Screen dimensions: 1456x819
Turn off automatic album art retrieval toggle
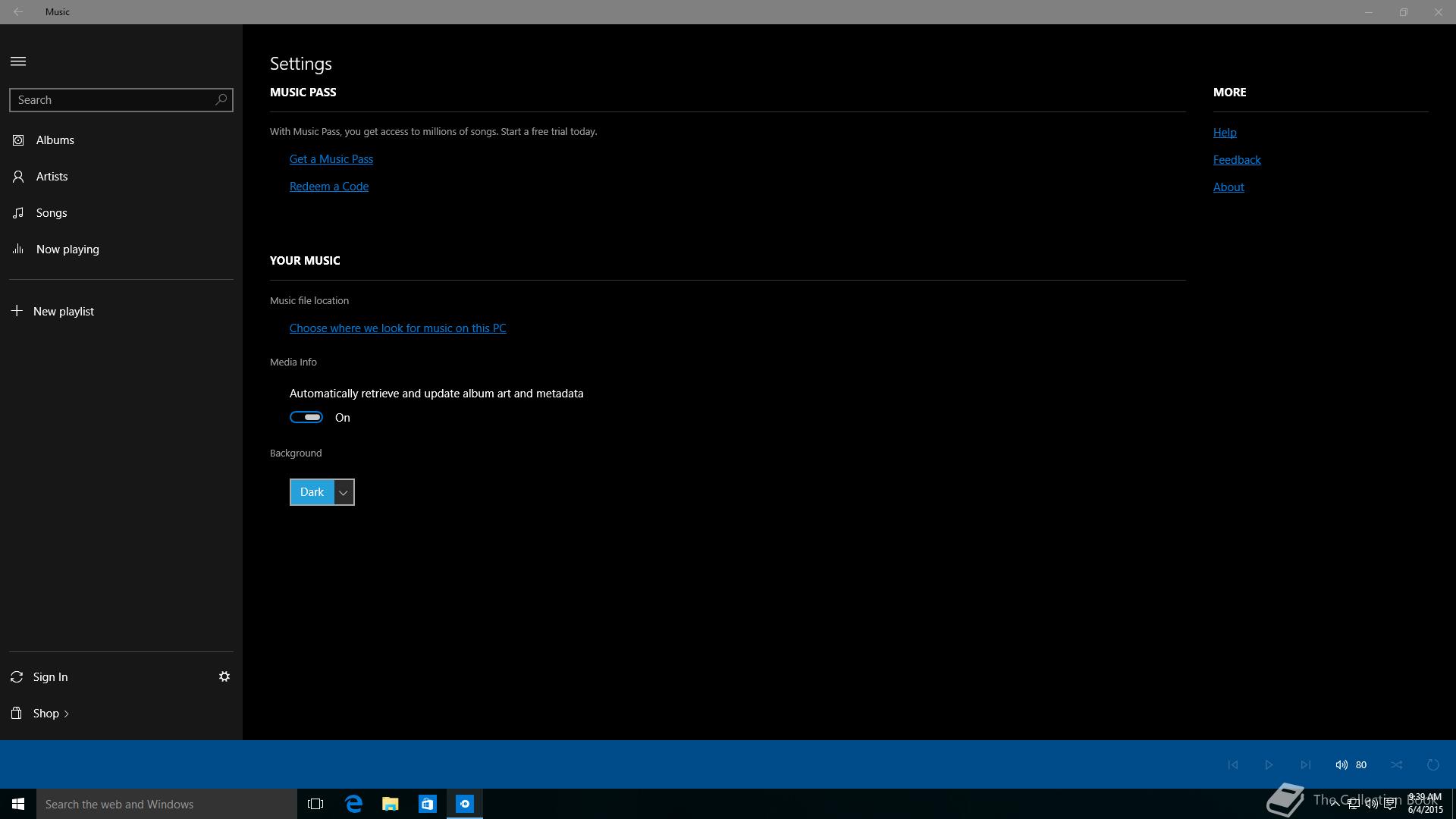[306, 417]
